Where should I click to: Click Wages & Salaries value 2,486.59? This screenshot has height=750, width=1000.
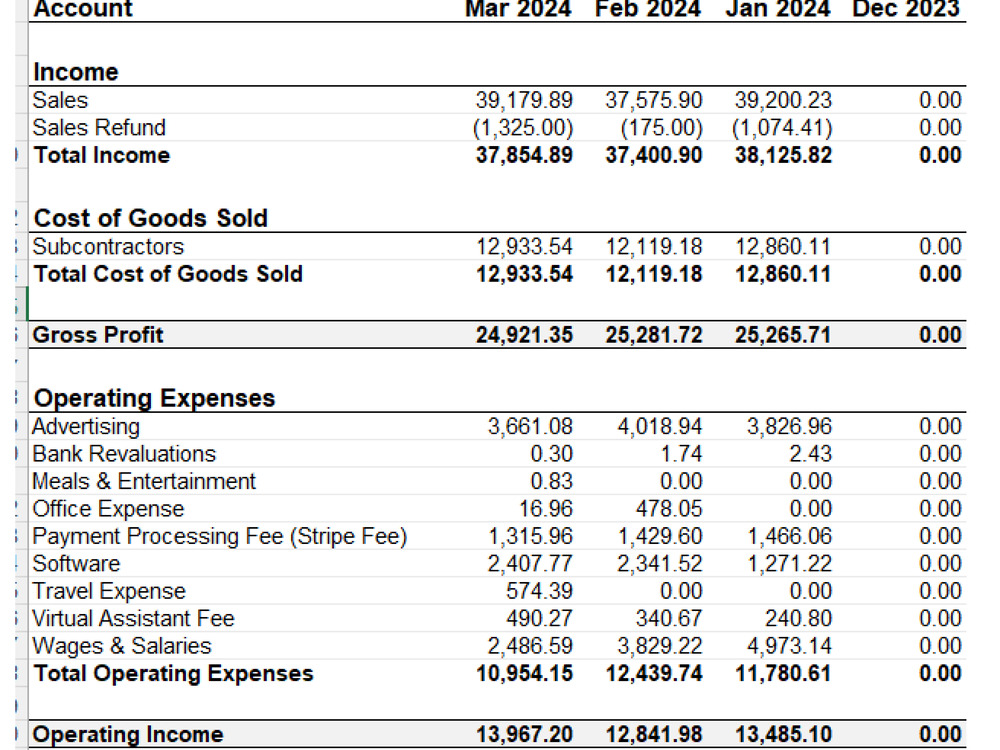(530, 645)
